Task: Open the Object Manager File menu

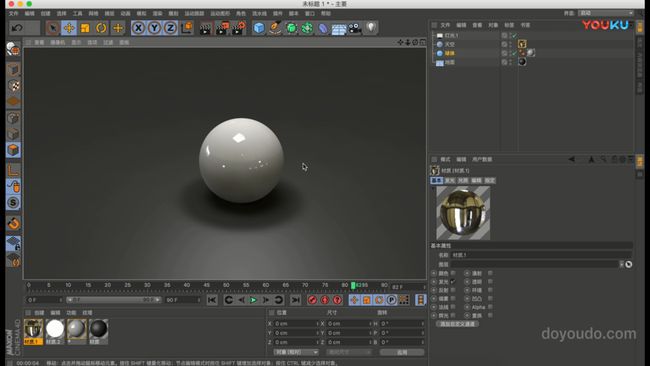Action: 445,25
